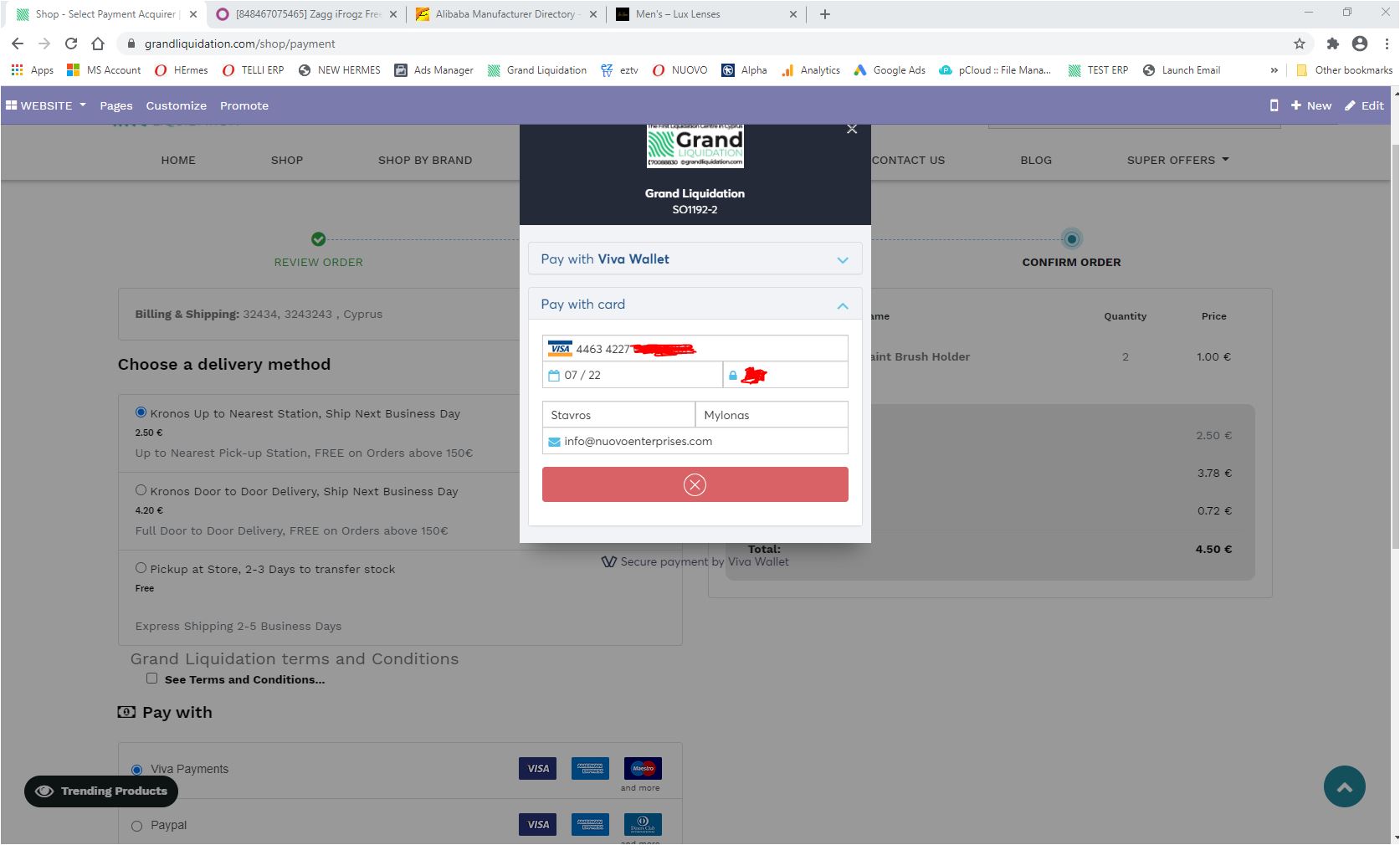Select Kronos Up to Nearest Station delivery

(141, 412)
